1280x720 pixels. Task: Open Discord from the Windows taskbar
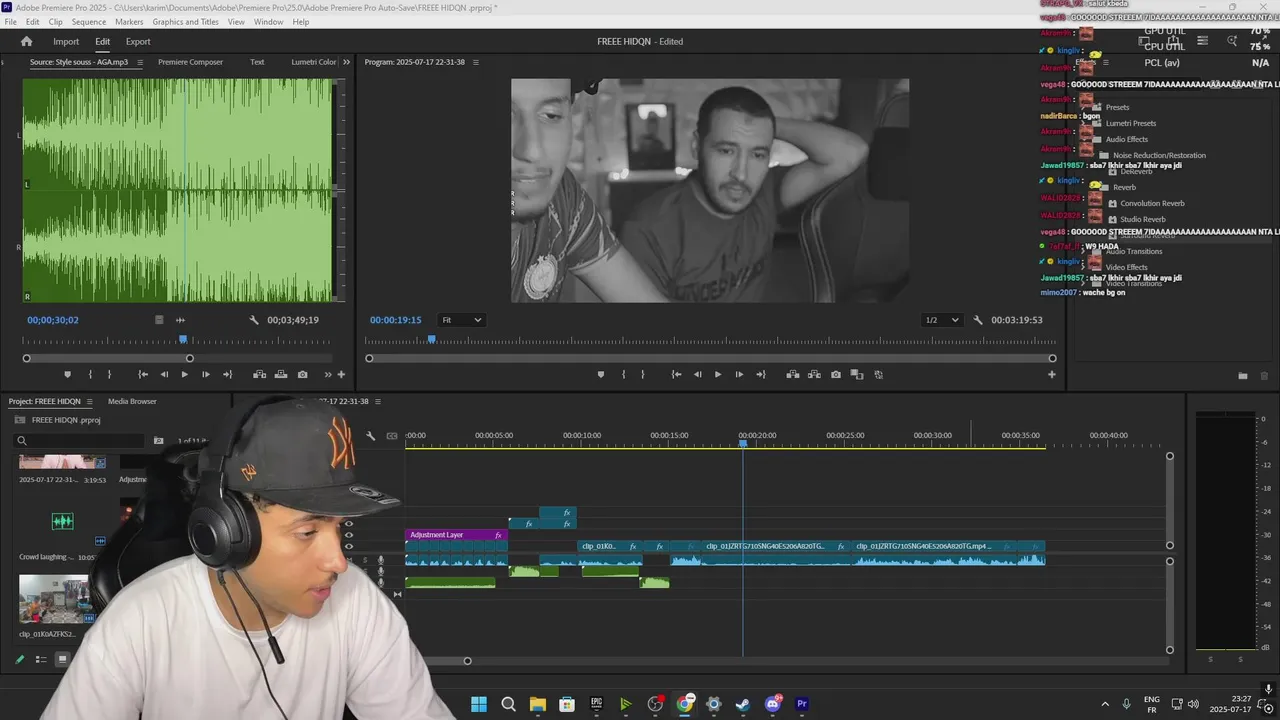coord(772,704)
